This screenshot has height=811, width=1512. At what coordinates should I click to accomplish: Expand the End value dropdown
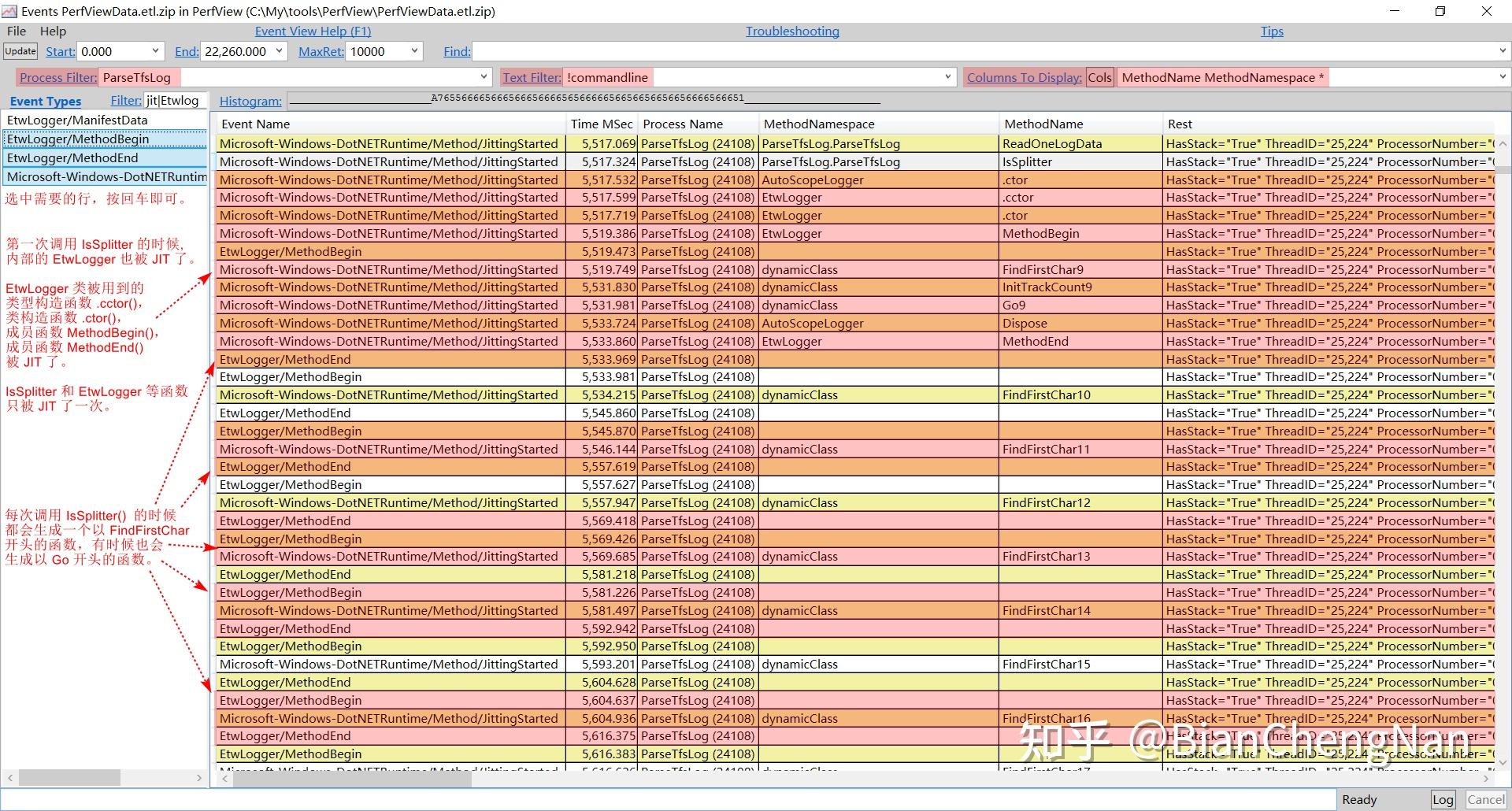[279, 51]
